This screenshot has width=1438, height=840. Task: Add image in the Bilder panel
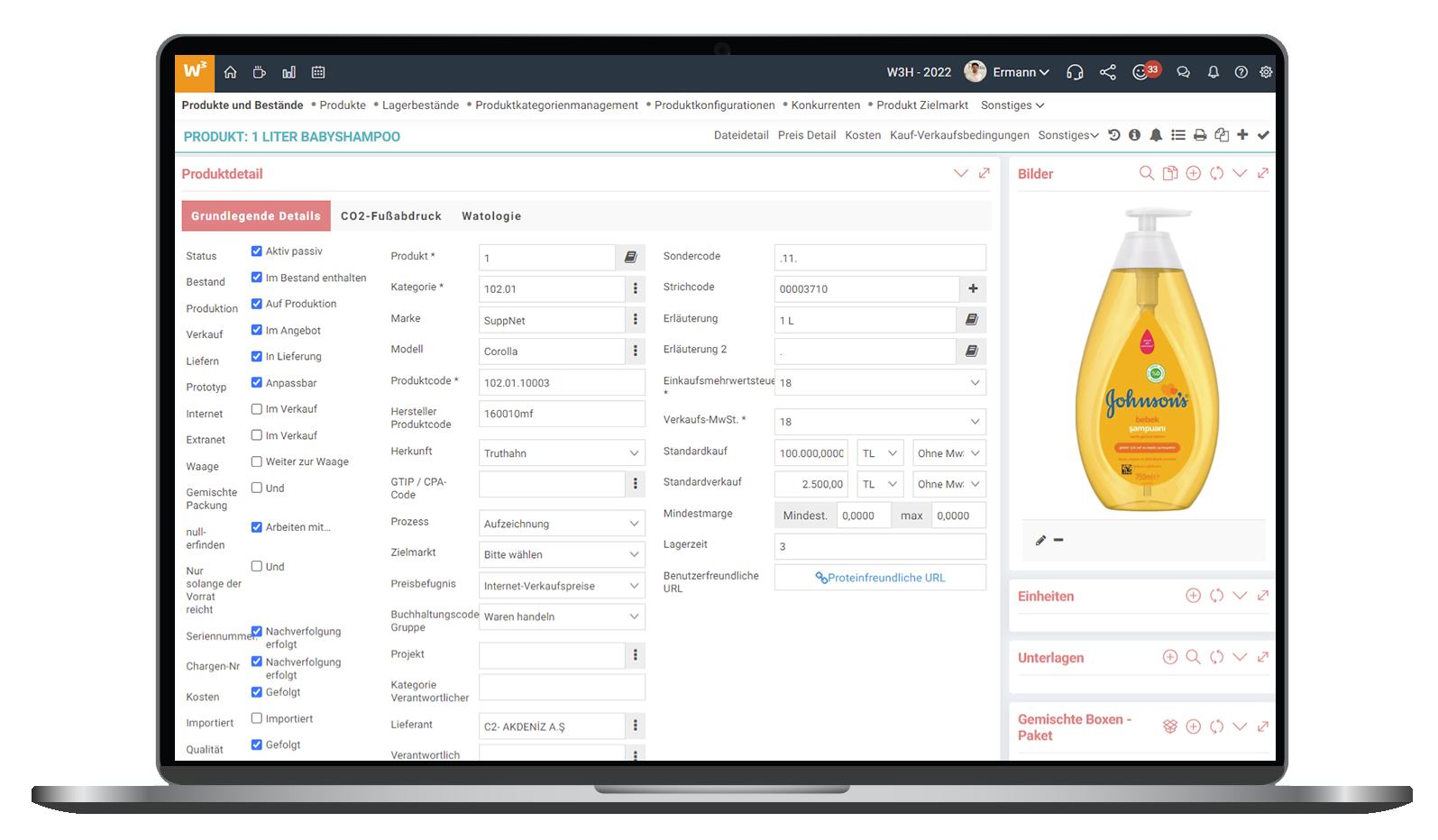[1193, 173]
